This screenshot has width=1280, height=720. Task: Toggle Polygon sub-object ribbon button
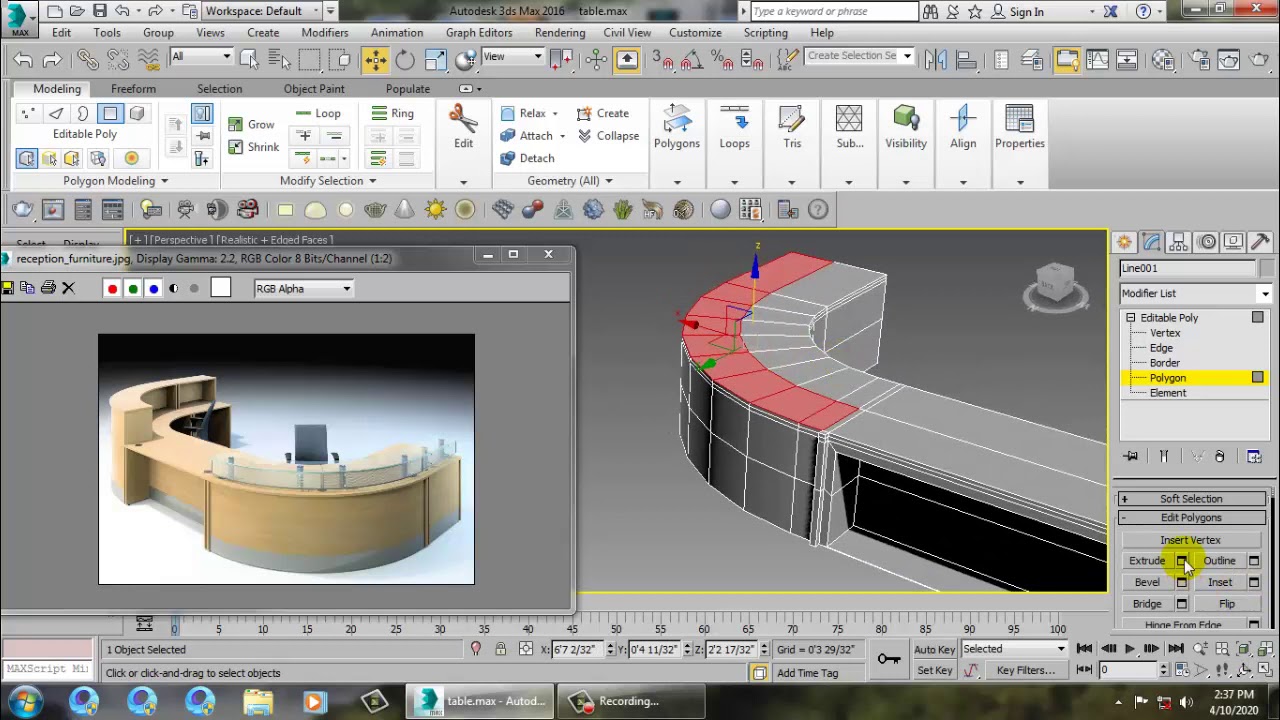pos(110,114)
